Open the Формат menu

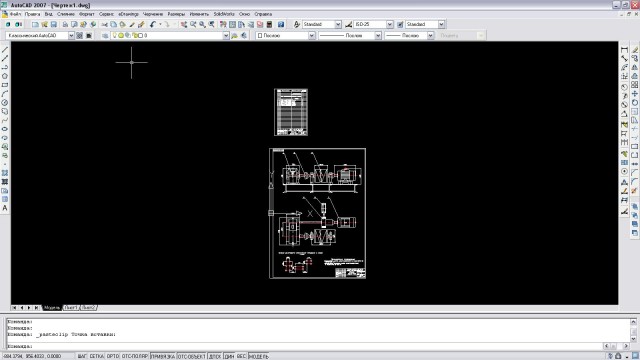pos(87,14)
